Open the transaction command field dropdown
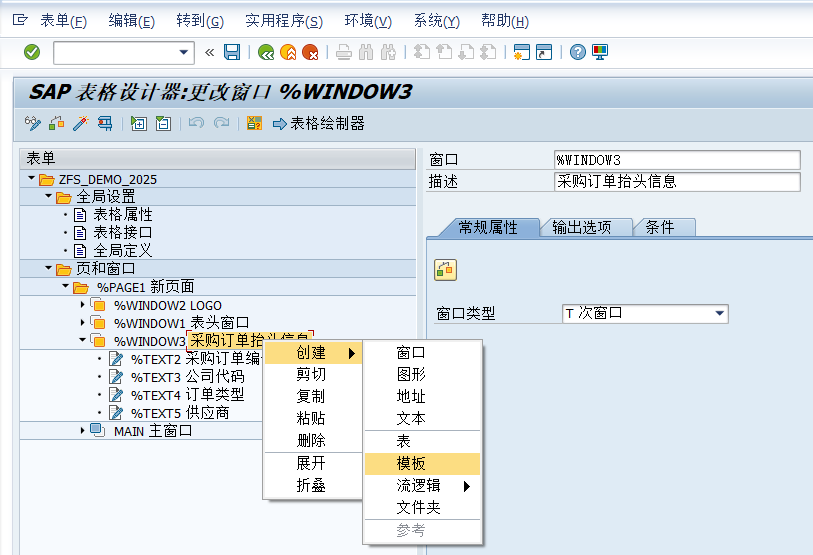 184,52
